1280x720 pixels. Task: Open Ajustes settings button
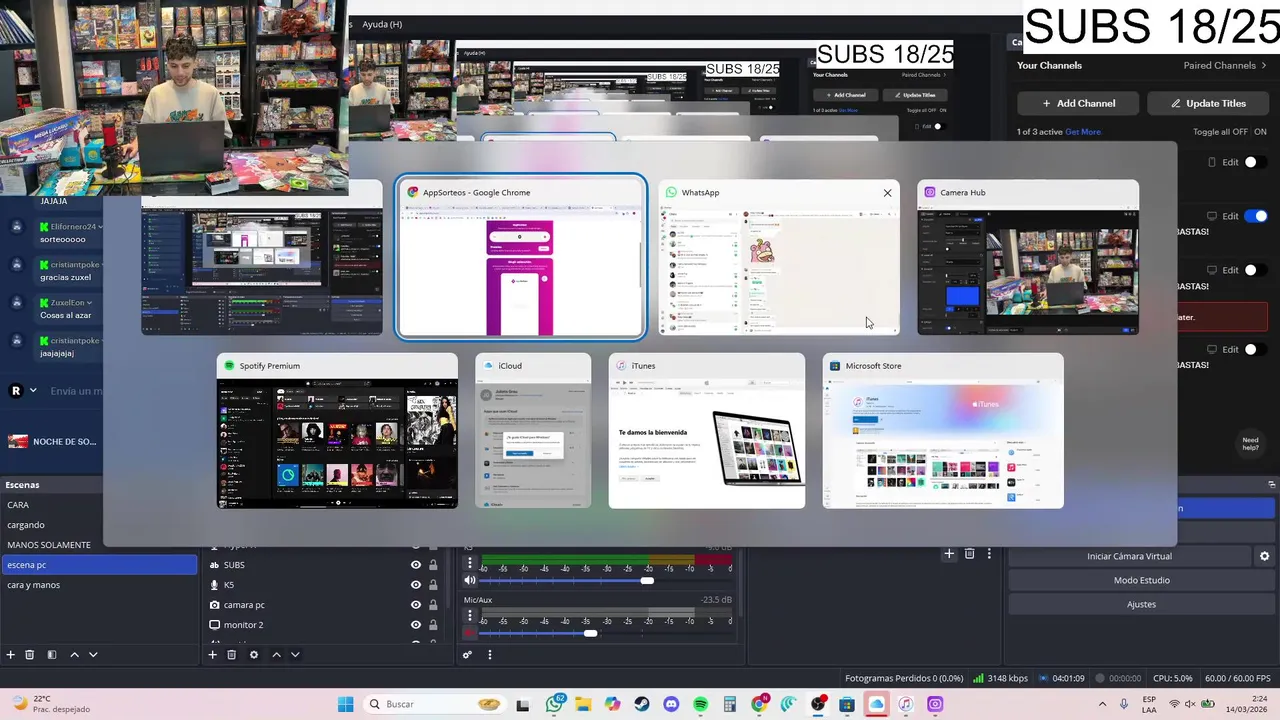[1141, 604]
